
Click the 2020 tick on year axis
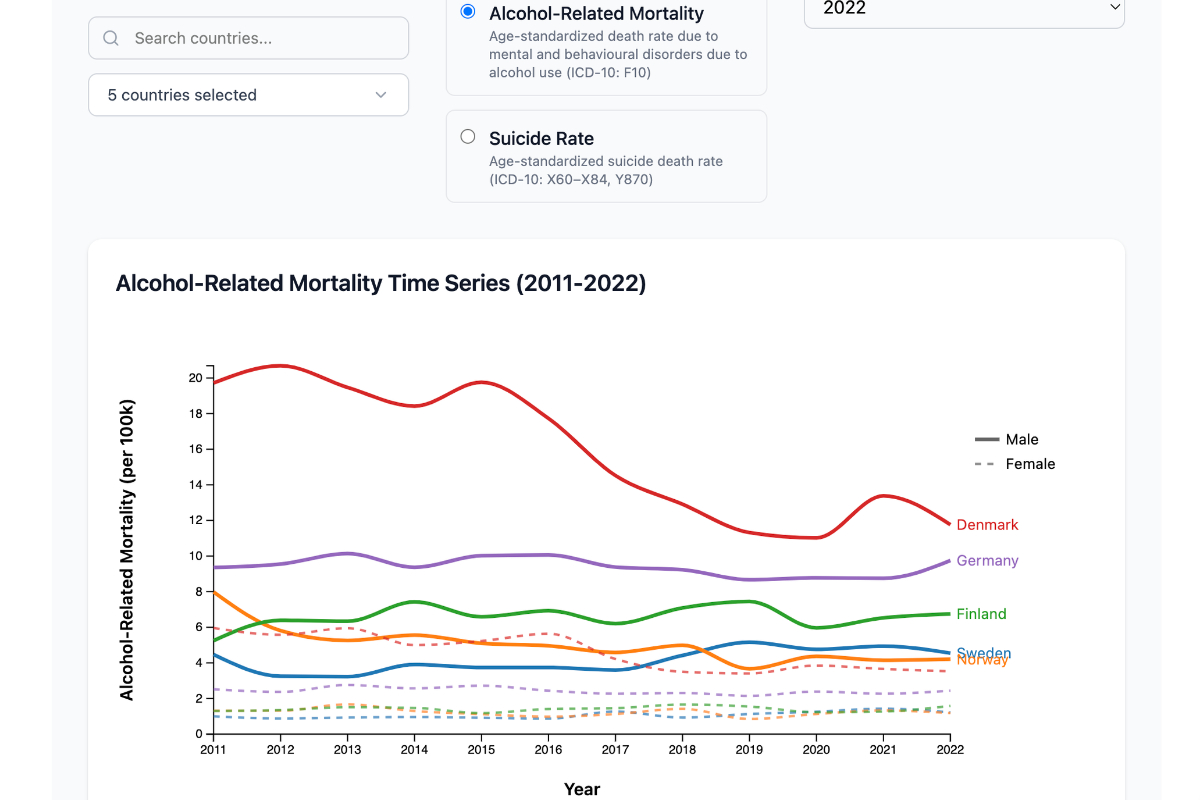[817, 749]
